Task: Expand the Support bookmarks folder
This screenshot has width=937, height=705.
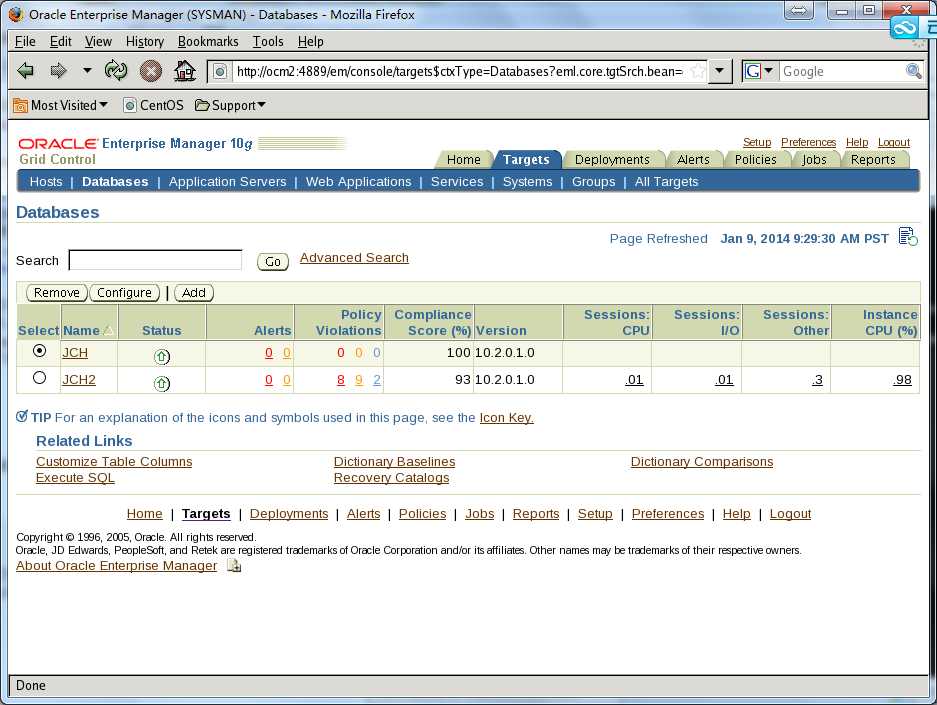Action: click(230, 106)
